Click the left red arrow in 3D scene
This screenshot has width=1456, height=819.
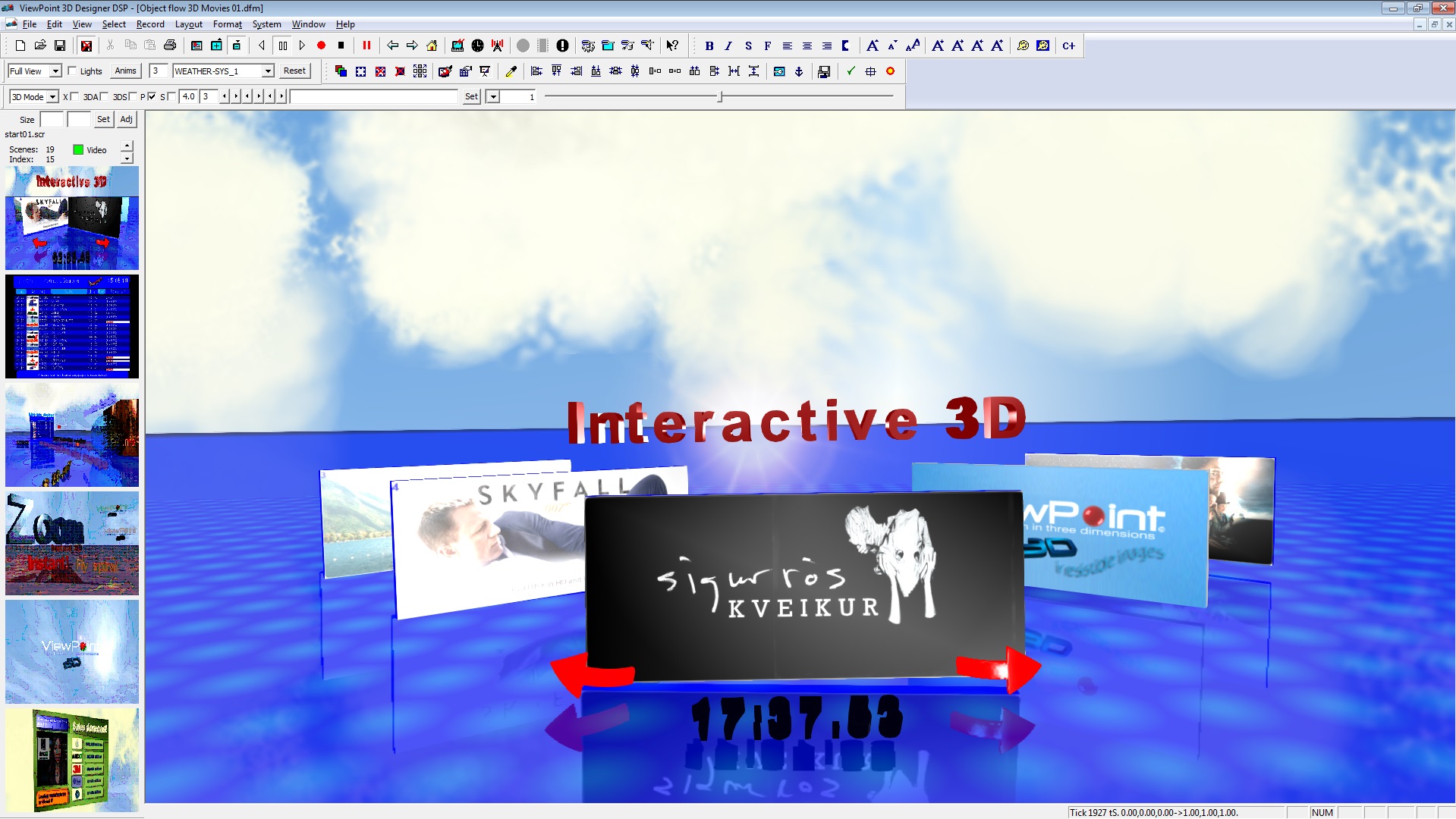click(x=593, y=673)
